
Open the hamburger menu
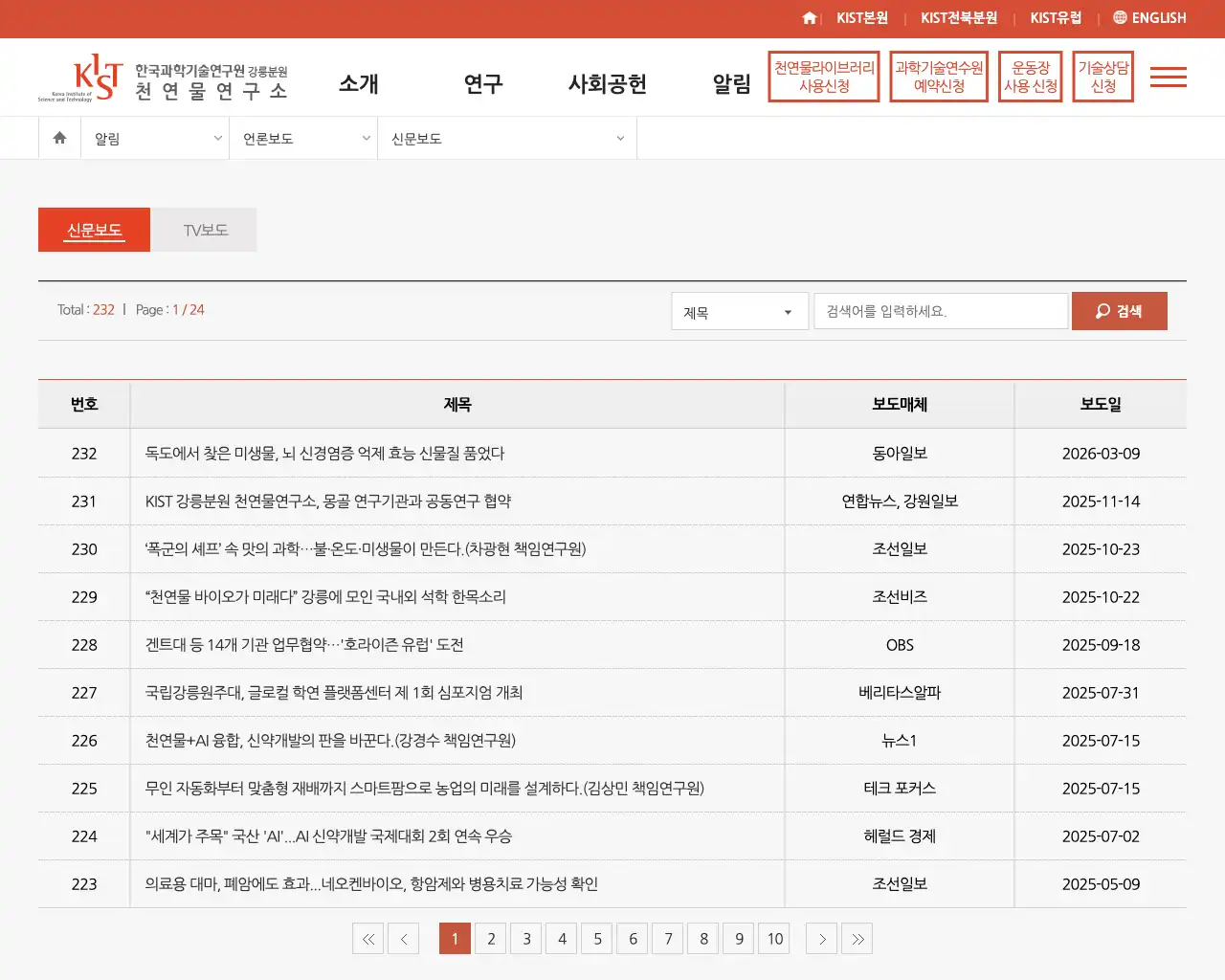pos(1168,77)
